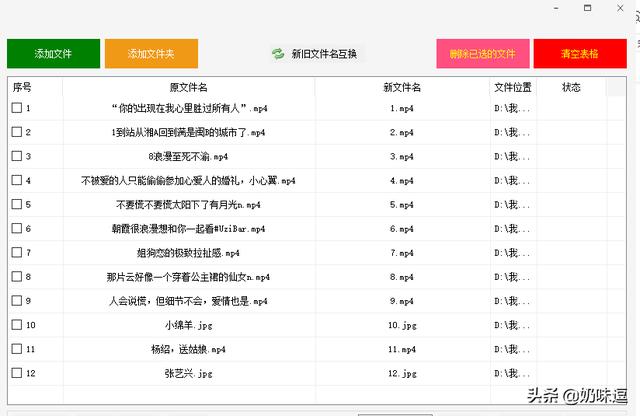The image size is (640, 416).
Task: Click the 序号 column header
Action: point(35,87)
